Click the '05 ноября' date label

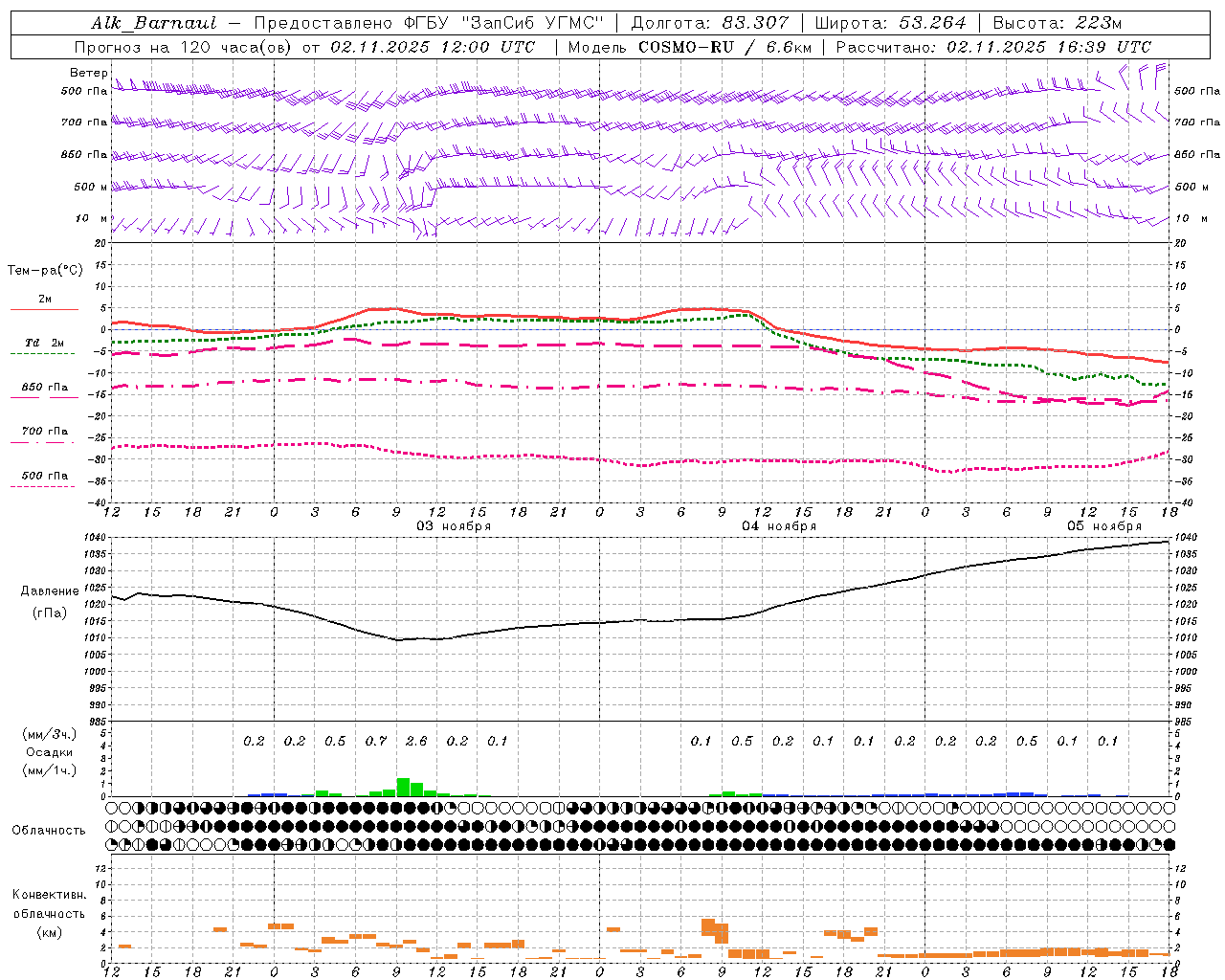[x=1104, y=526]
